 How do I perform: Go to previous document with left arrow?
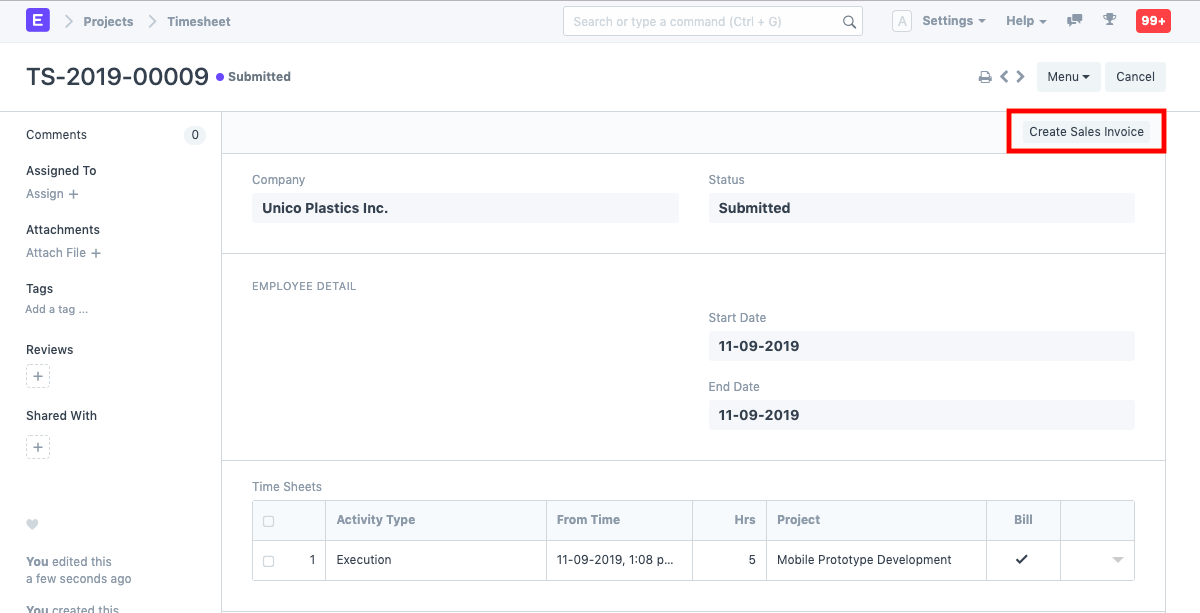[x=1004, y=76]
